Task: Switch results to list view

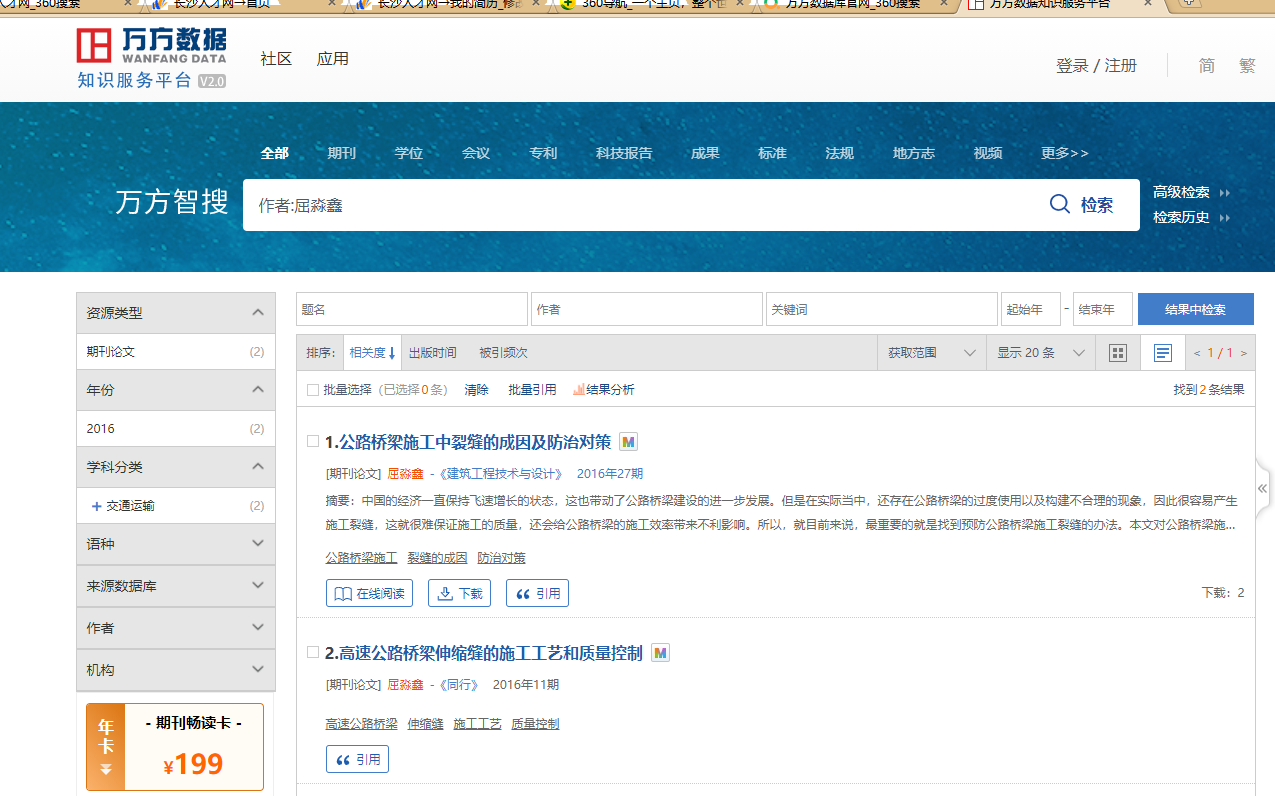Action: tap(1162, 352)
